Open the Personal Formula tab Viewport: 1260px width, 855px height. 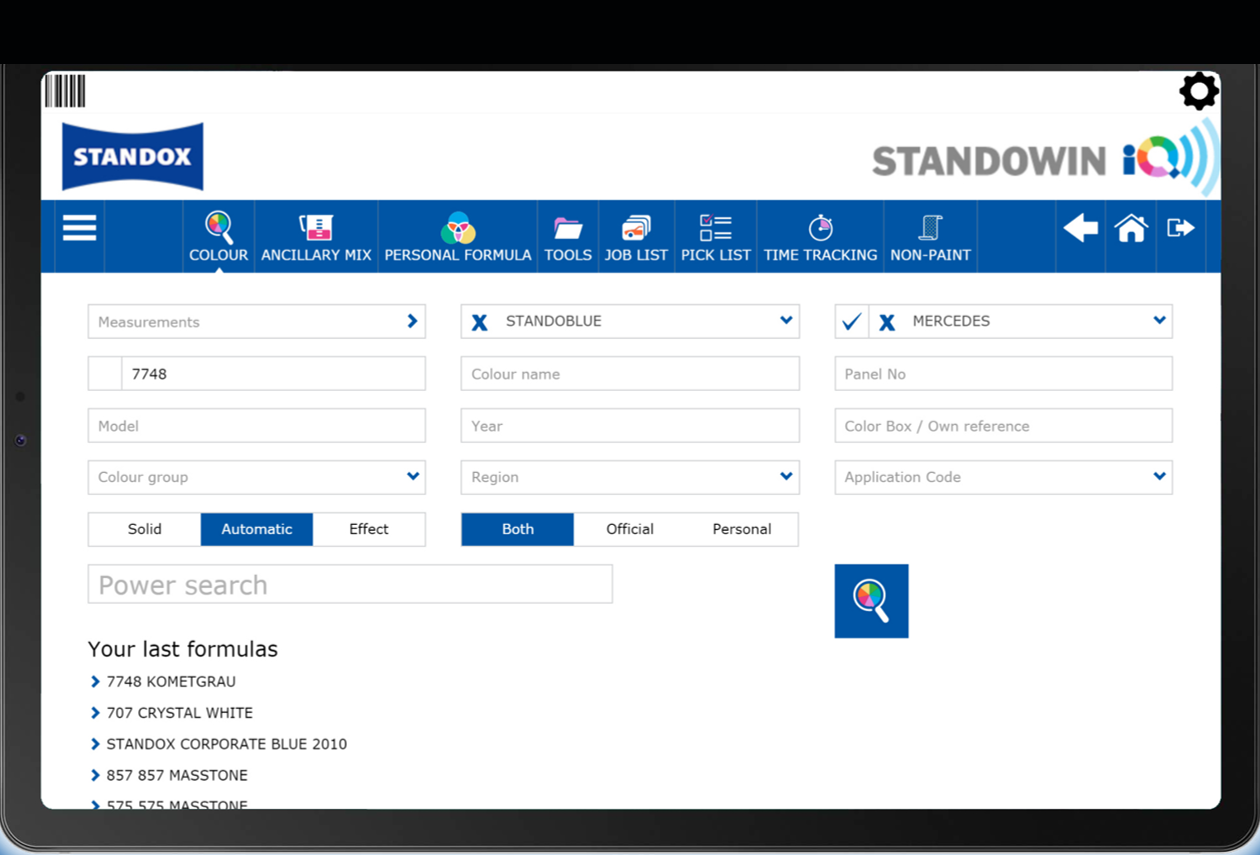[x=458, y=237]
